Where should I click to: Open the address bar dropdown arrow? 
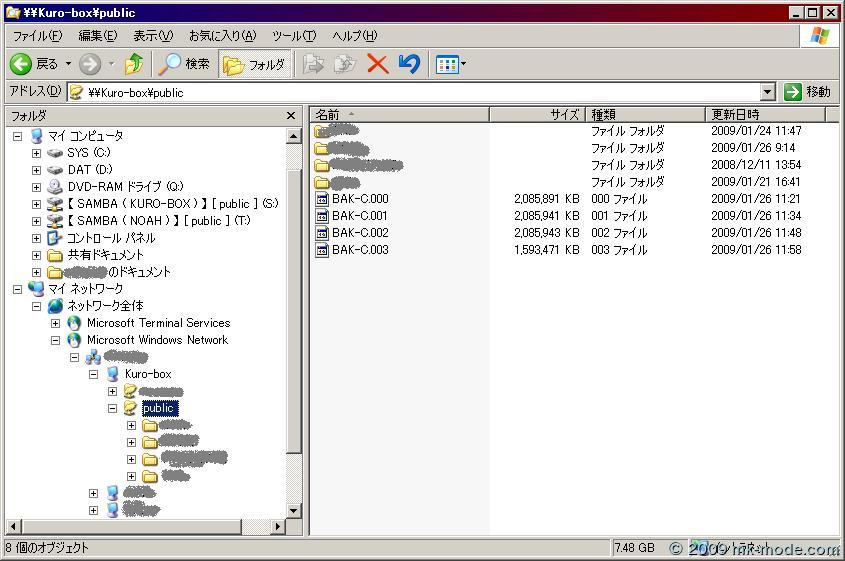click(768, 92)
